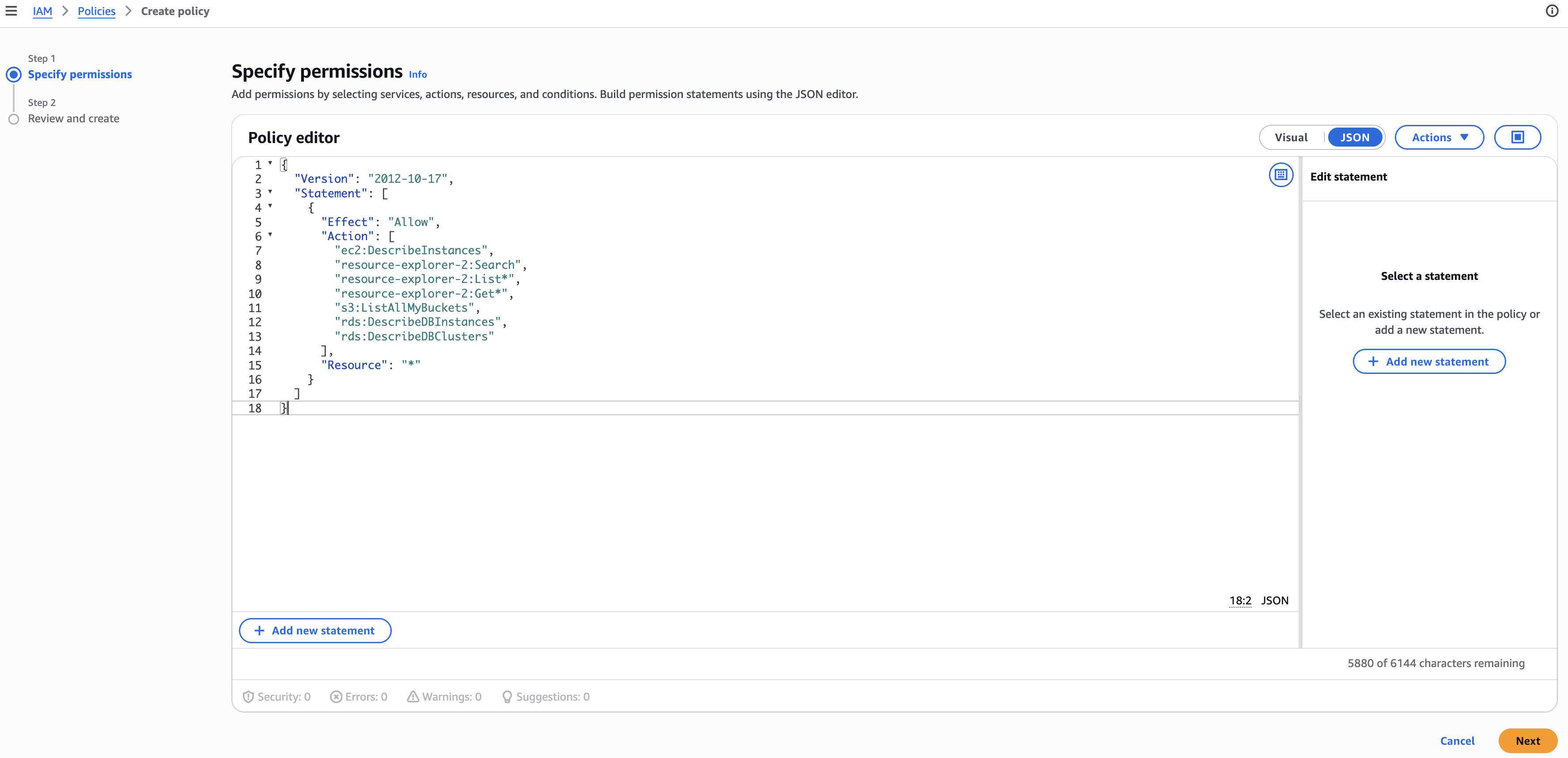Click the "resource-explorer-2:List*" line
Image resolution: width=1568 pixels, height=758 pixels.
click(427, 279)
